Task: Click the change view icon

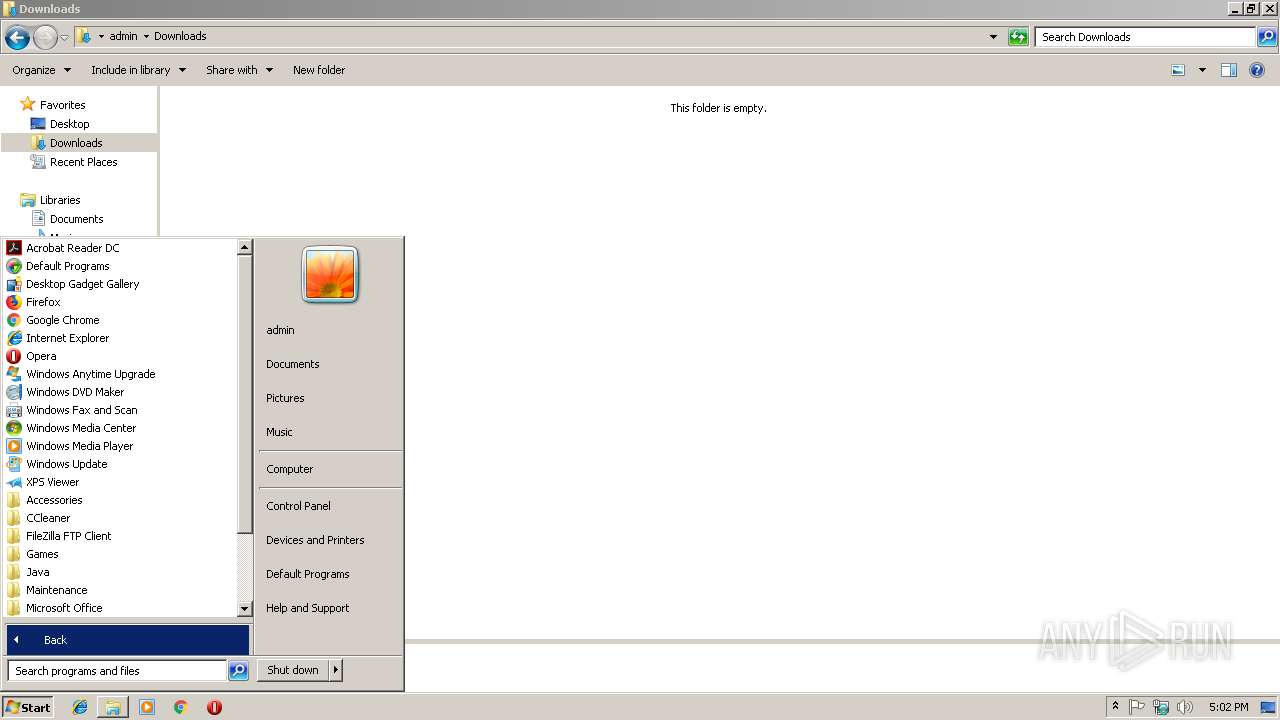Action: pos(1178,70)
